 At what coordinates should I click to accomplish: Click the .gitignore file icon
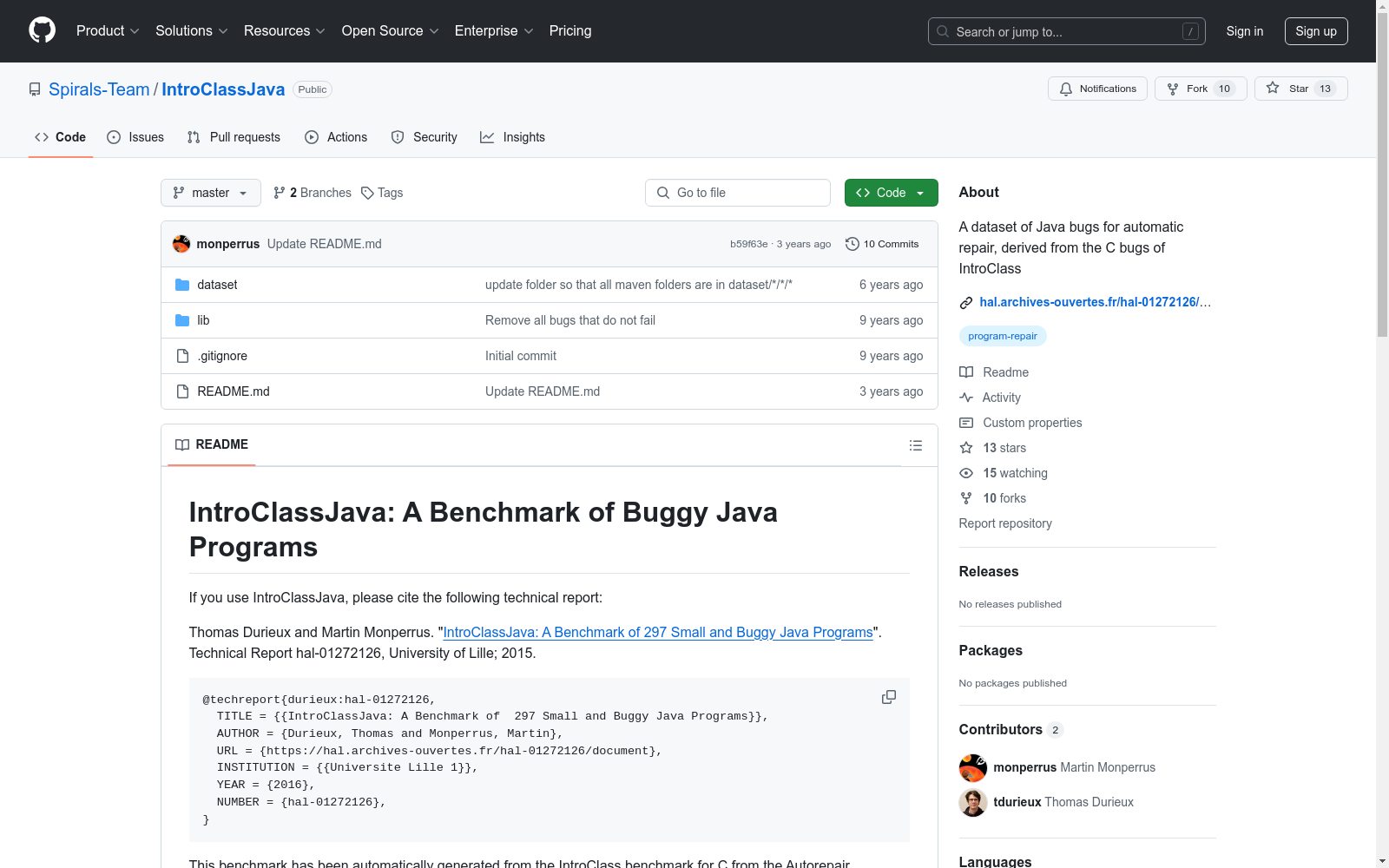coord(182,356)
